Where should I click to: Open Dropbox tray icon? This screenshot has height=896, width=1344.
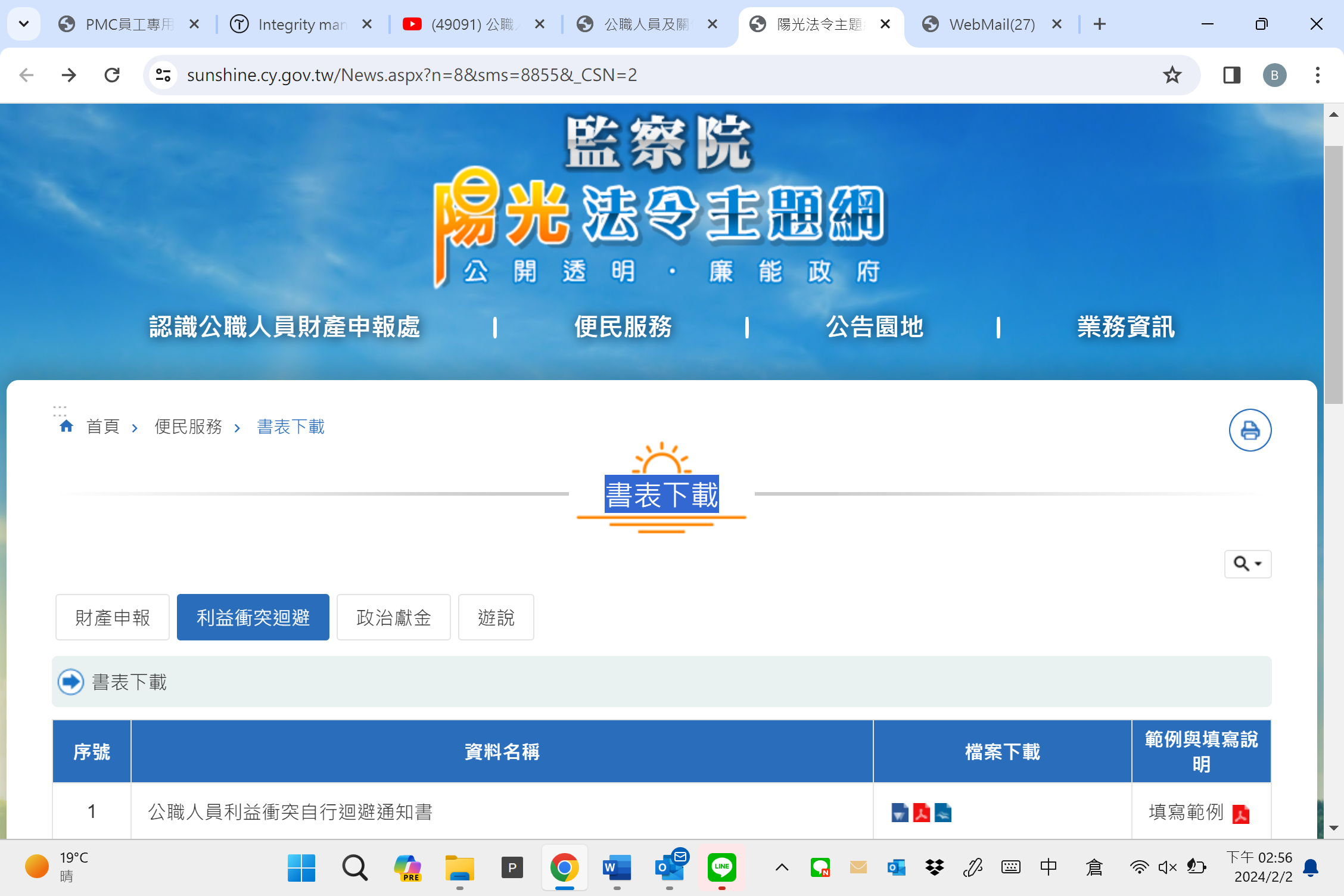pos(934,867)
